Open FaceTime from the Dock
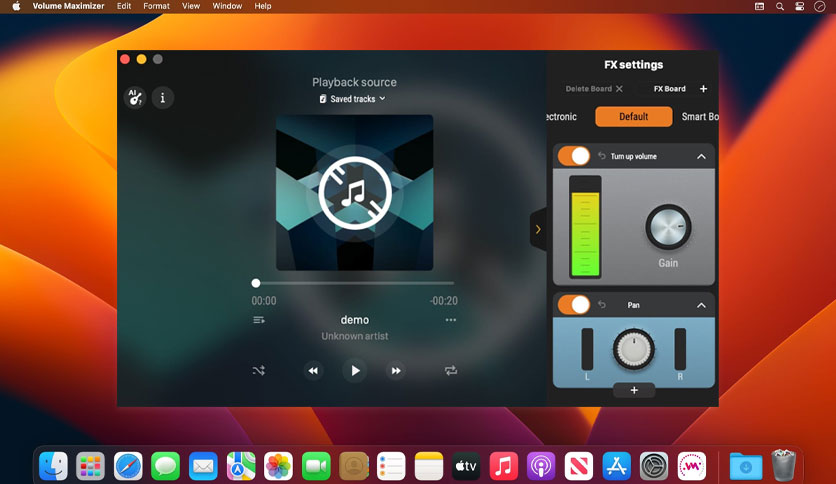 tap(316, 466)
